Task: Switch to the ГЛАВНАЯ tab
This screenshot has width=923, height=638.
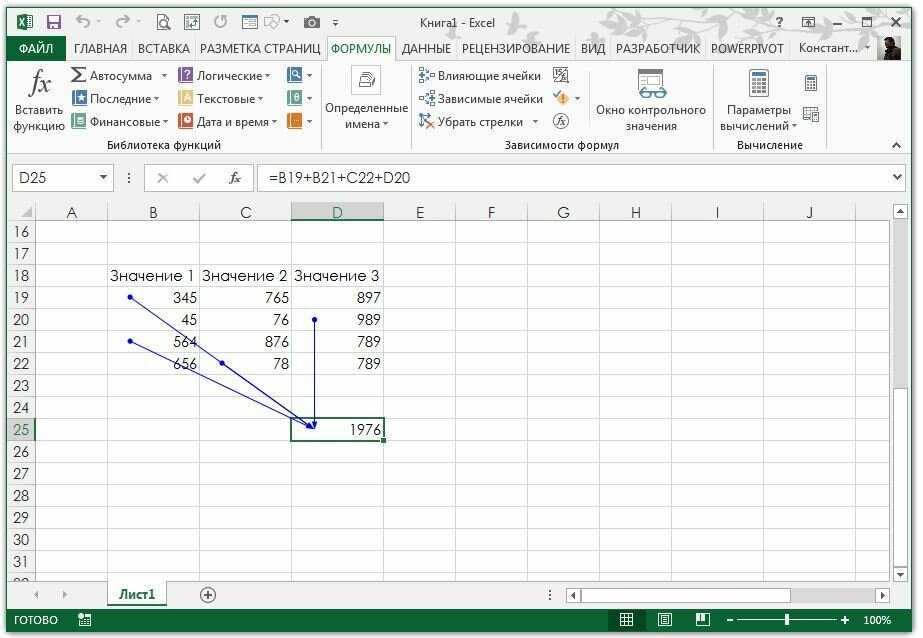Action: (100, 48)
